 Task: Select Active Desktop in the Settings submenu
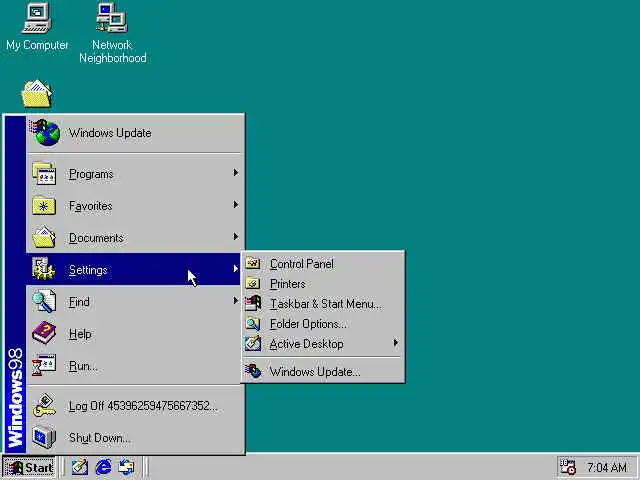tap(323, 344)
